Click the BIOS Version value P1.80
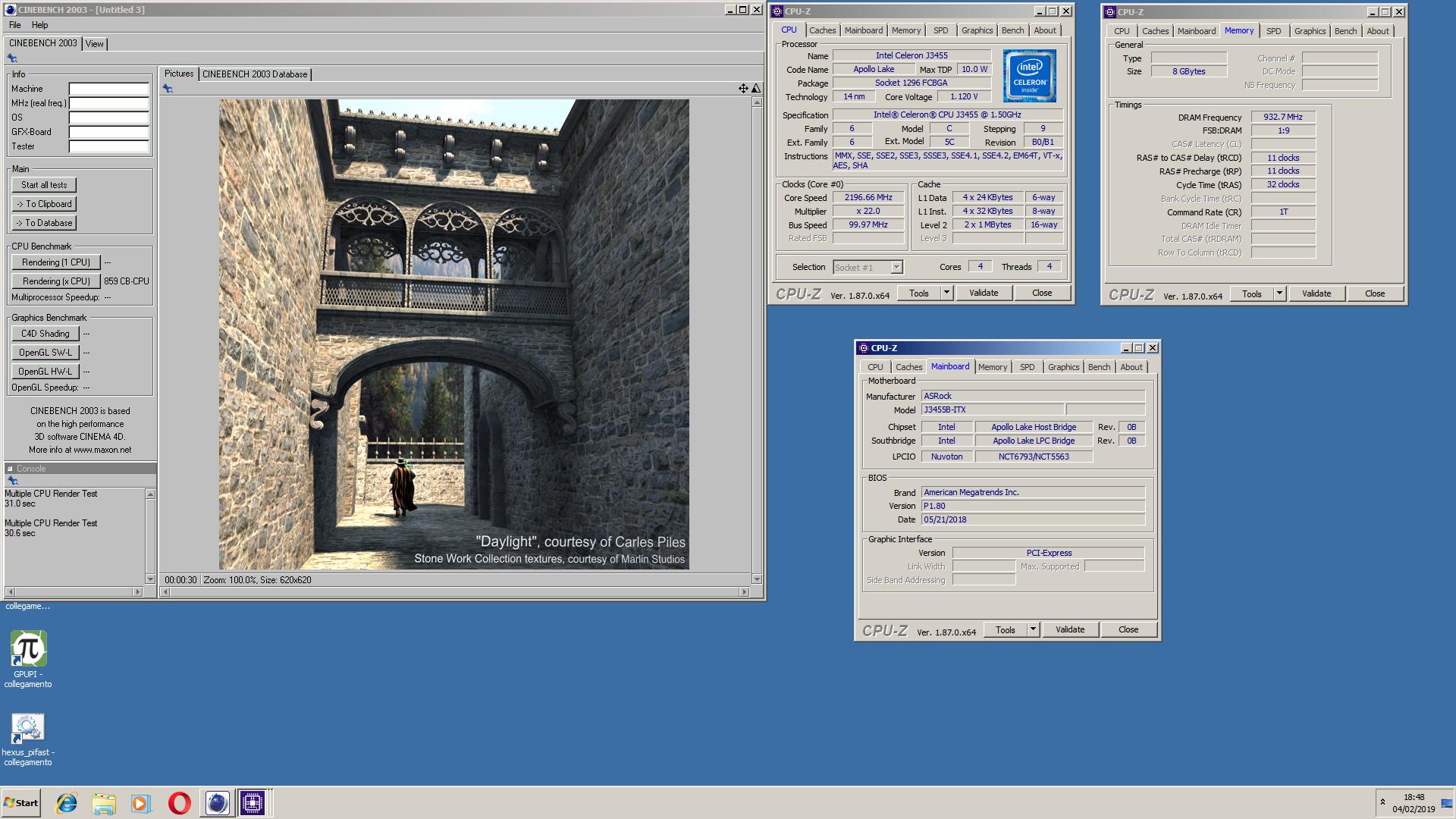1456x819 pixels. tap(1032, 506)
